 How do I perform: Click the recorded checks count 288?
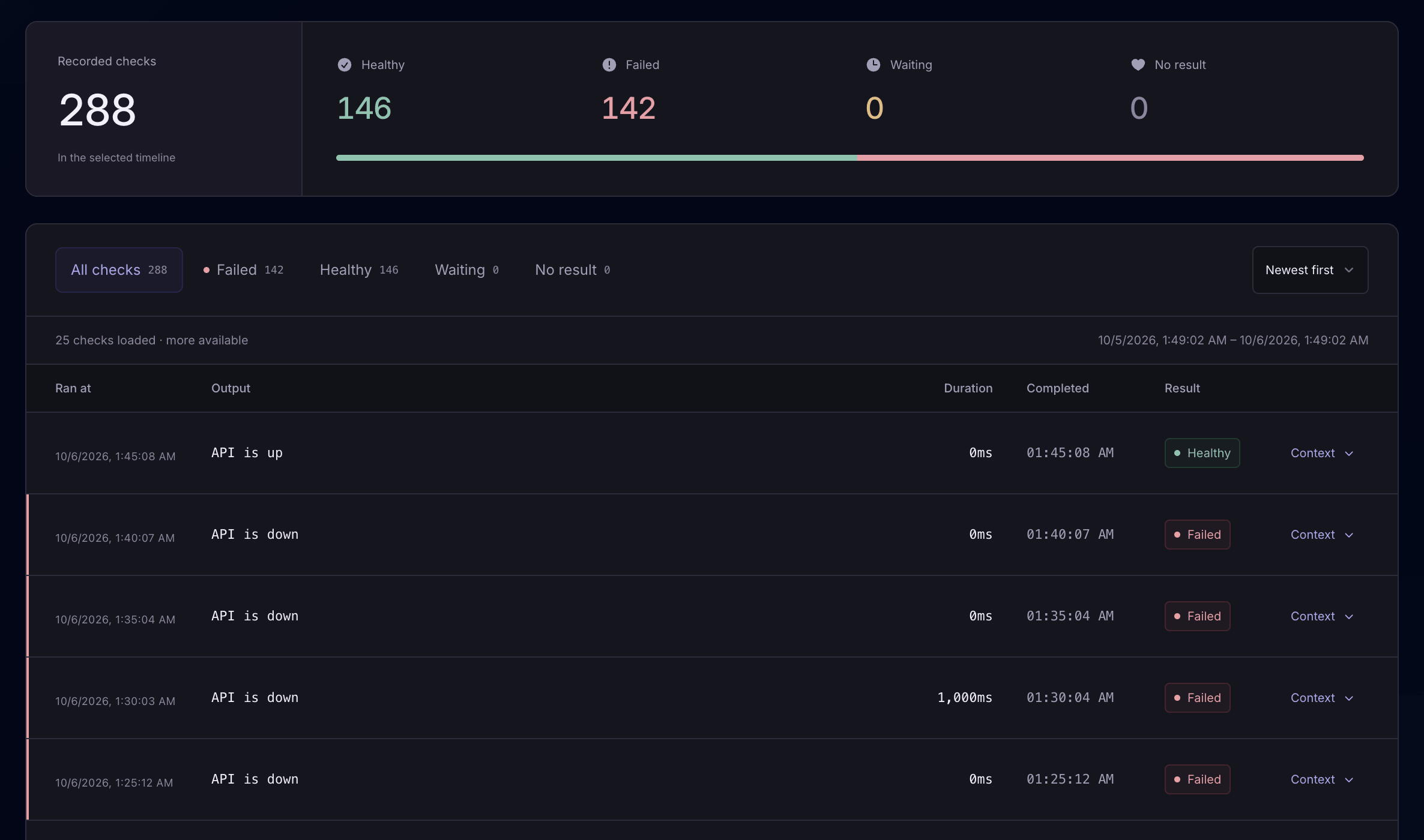(x=98, y=110)
